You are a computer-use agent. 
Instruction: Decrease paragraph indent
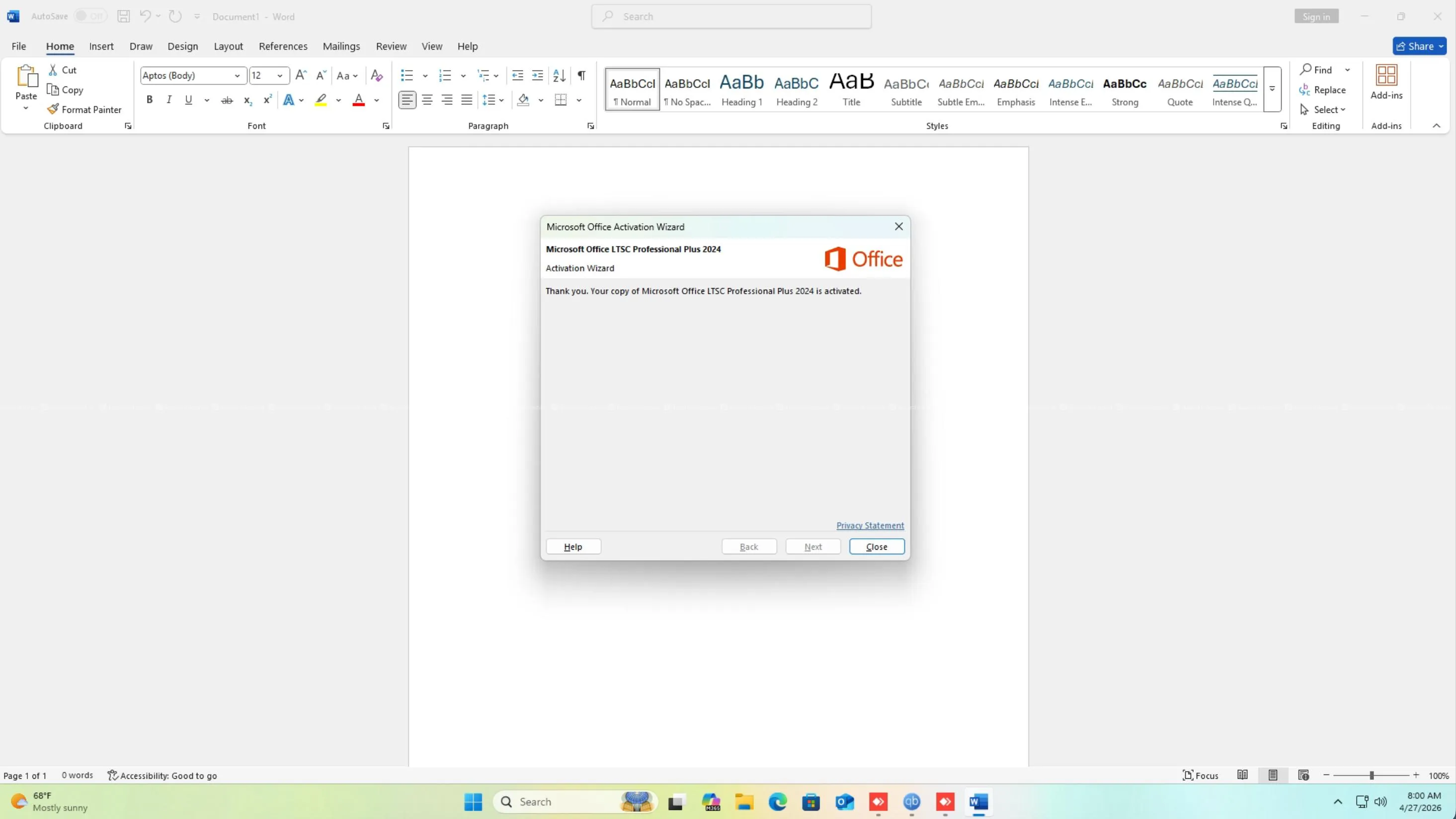pos(517,75)
